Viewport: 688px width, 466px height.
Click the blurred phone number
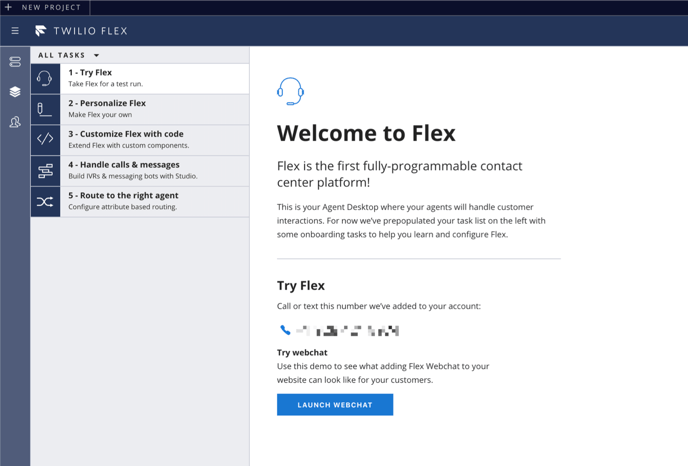pos(348,330)
